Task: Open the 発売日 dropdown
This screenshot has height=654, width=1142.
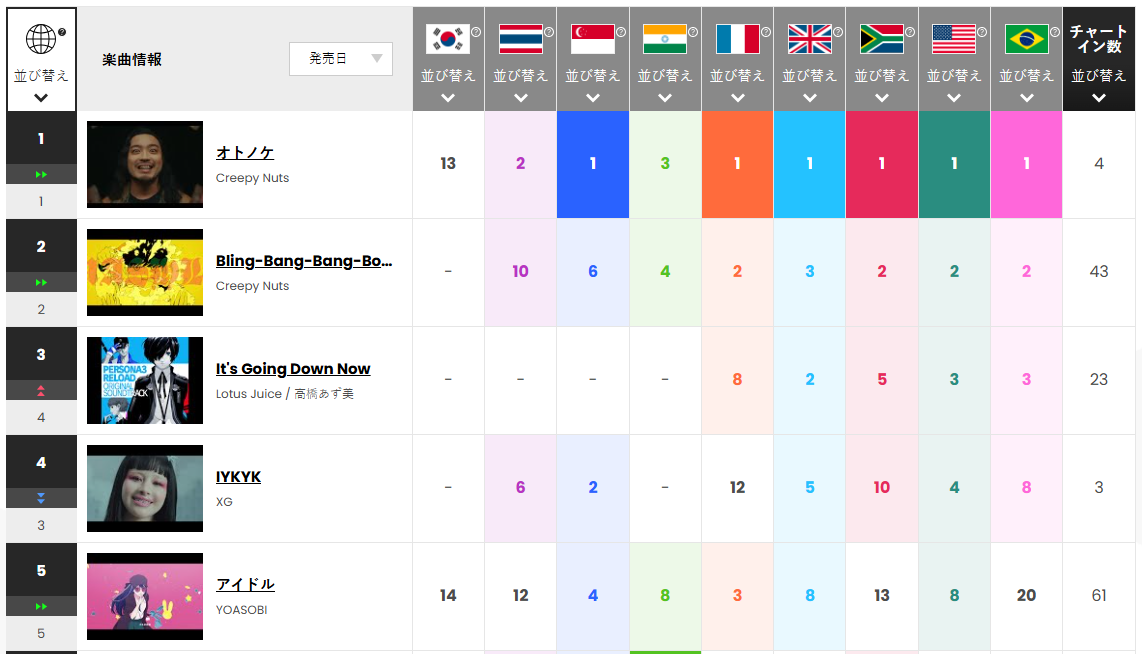Action: (341, 59)
